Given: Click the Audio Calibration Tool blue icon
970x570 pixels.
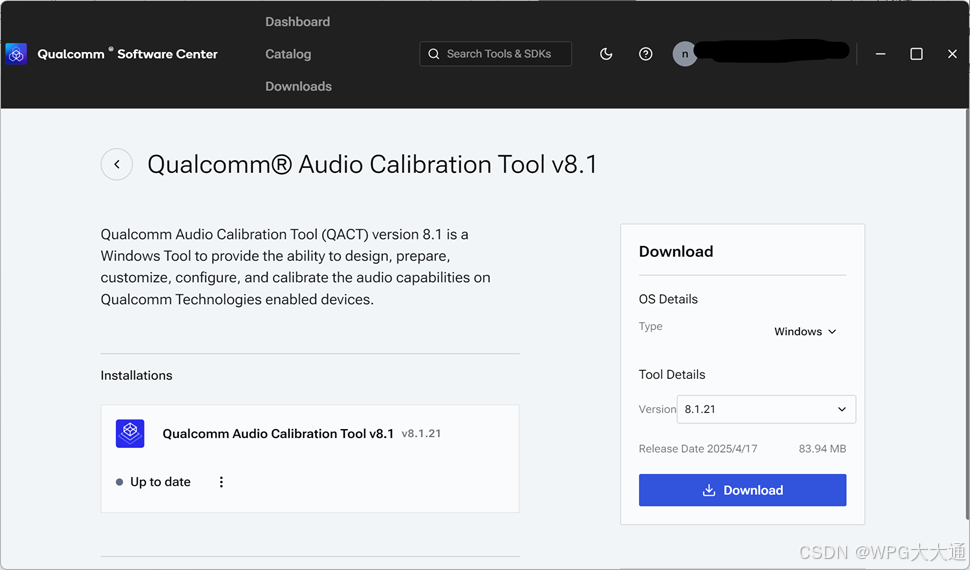Looking at the screenshot, I should point(130,433).
